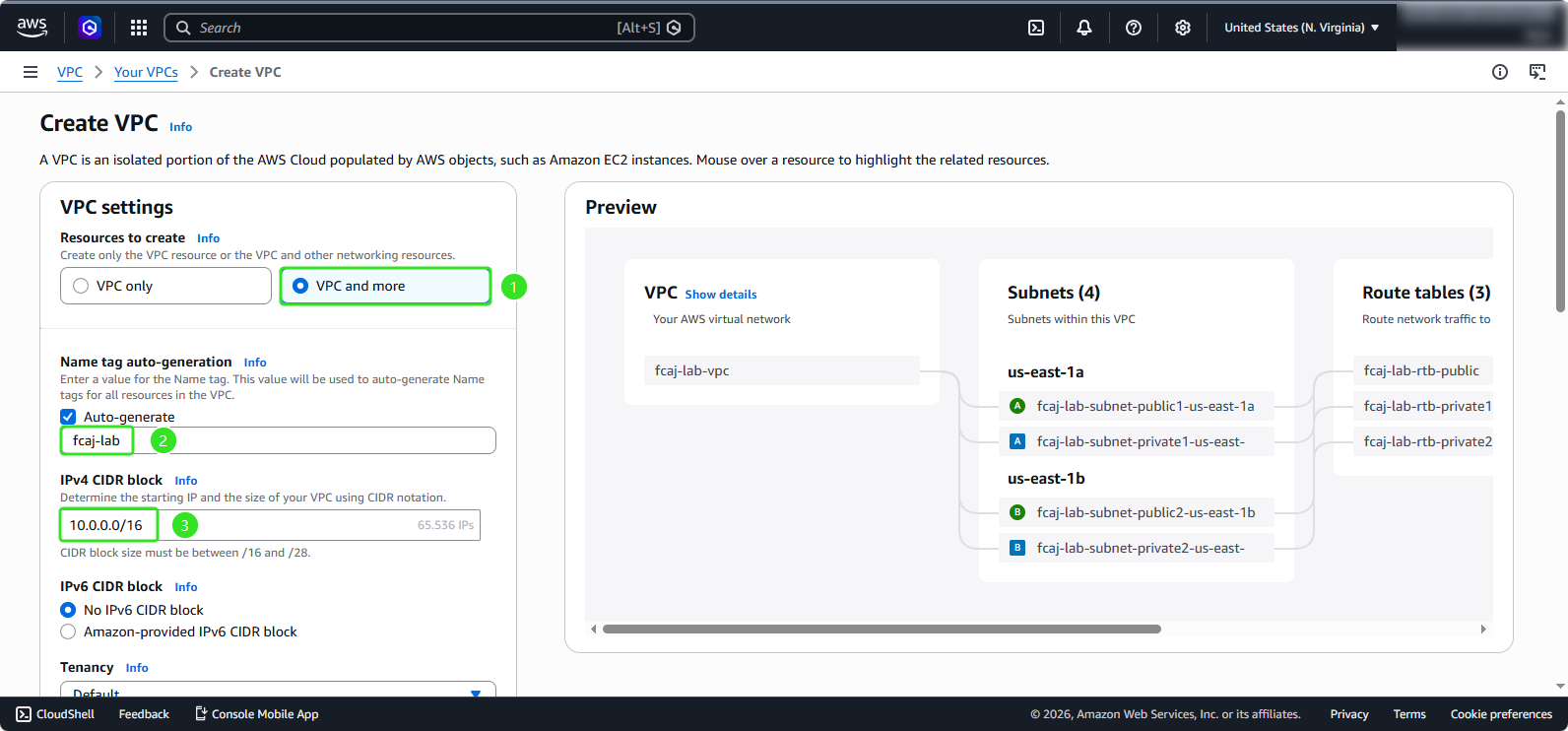Screen dimensions: 1568x731
Task: Click the Create VPC breadcrumb text
Action: (245, 72)
